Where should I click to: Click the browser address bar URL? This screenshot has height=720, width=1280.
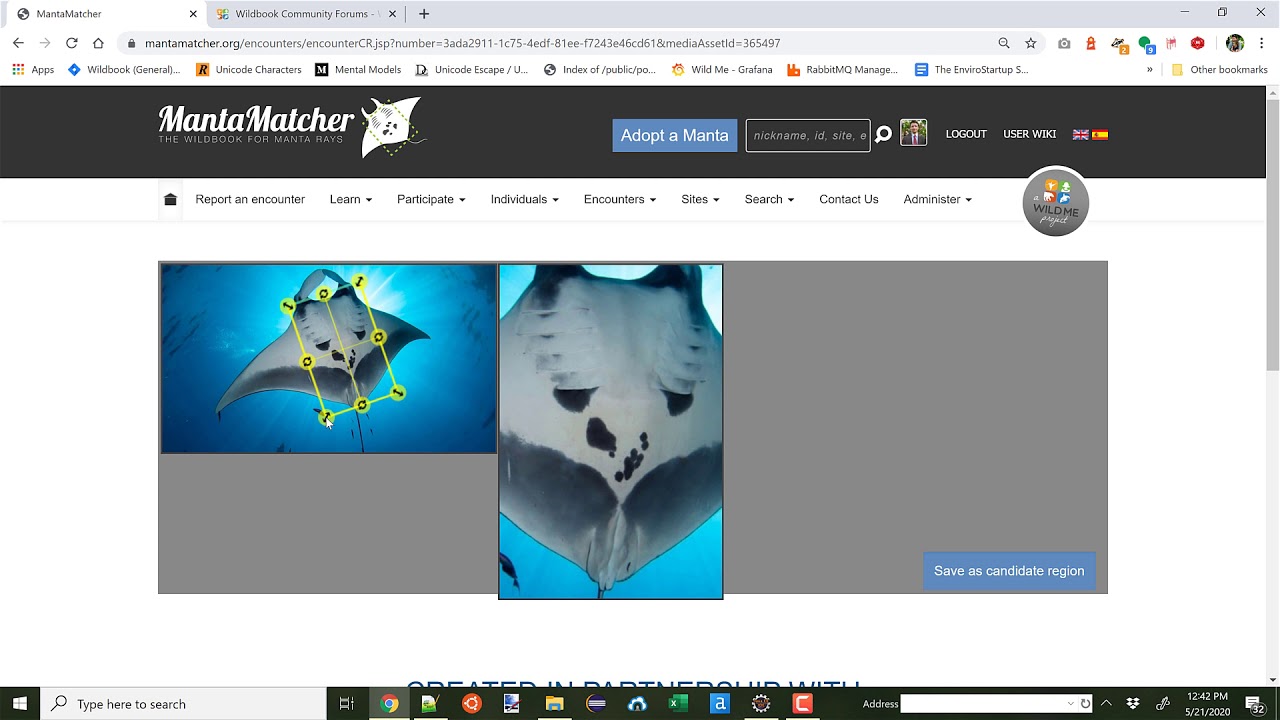462,43
